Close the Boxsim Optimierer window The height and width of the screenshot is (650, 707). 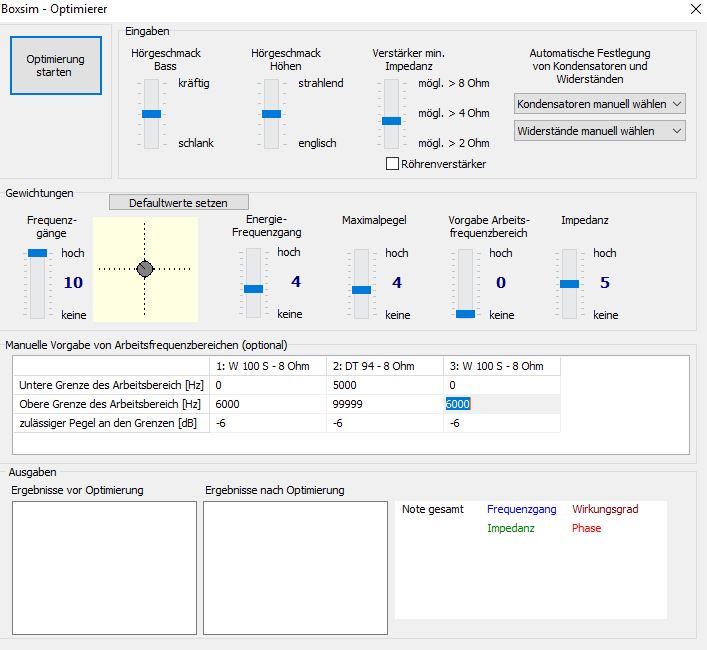[695, 8]
